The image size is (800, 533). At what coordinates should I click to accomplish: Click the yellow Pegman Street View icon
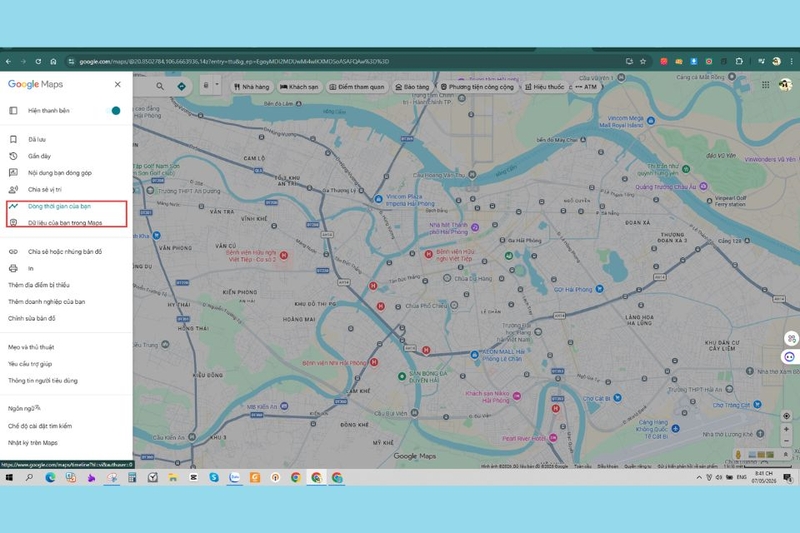(738, 454)
